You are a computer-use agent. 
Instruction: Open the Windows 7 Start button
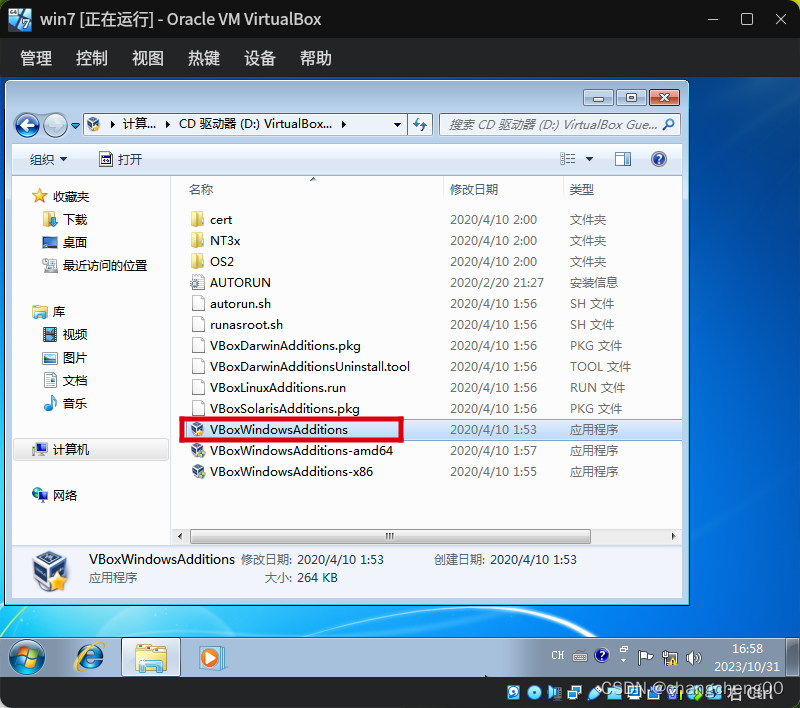pyautogui.click(x=27, y=657)
